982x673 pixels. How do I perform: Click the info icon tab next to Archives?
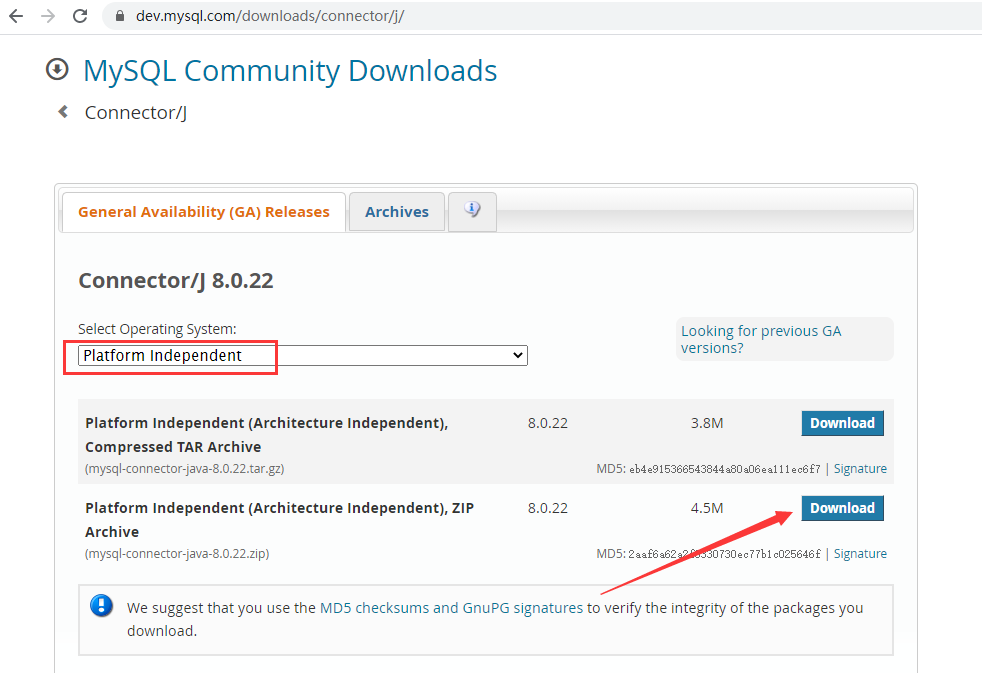coord(472,211)
